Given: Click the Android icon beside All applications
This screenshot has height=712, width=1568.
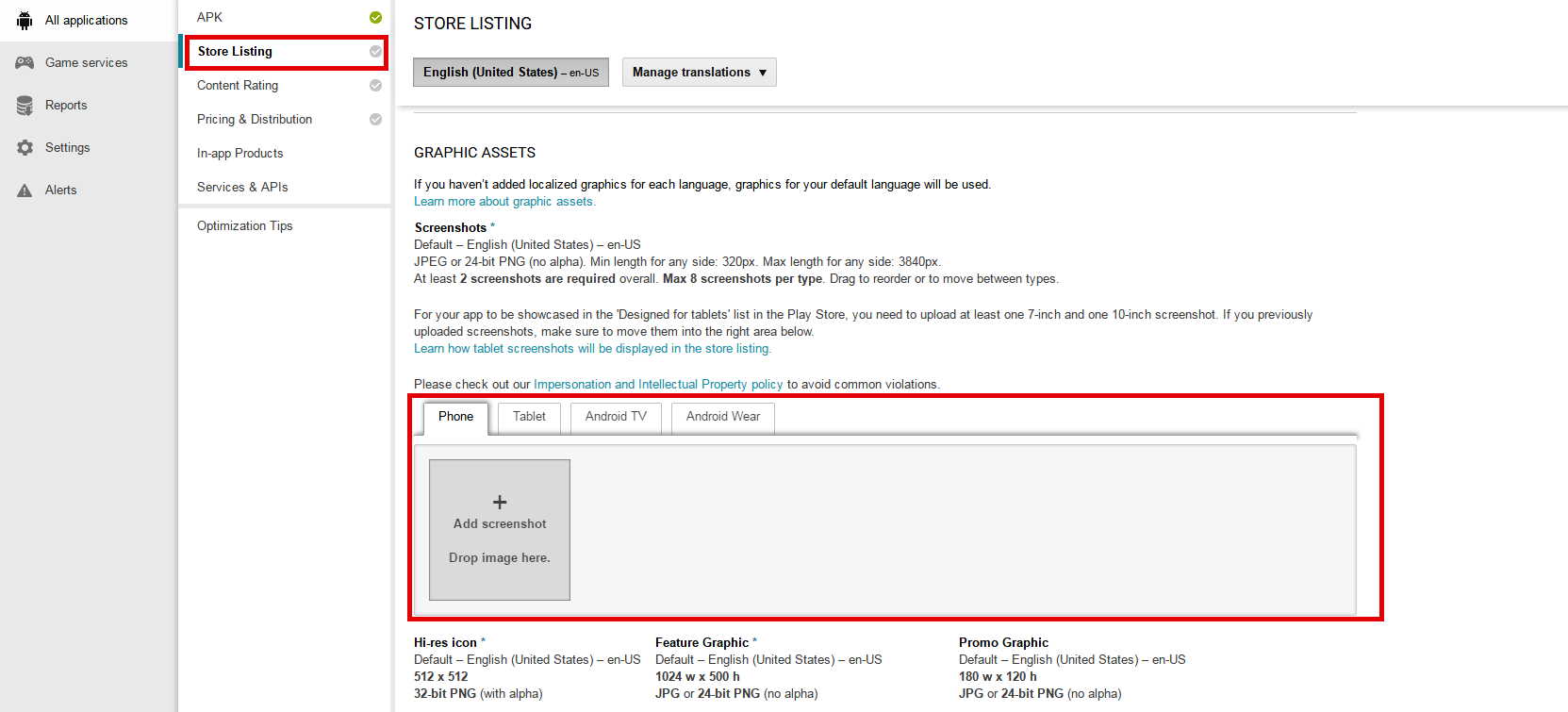Looking at the screenshot, I should (x=25, y=21).
